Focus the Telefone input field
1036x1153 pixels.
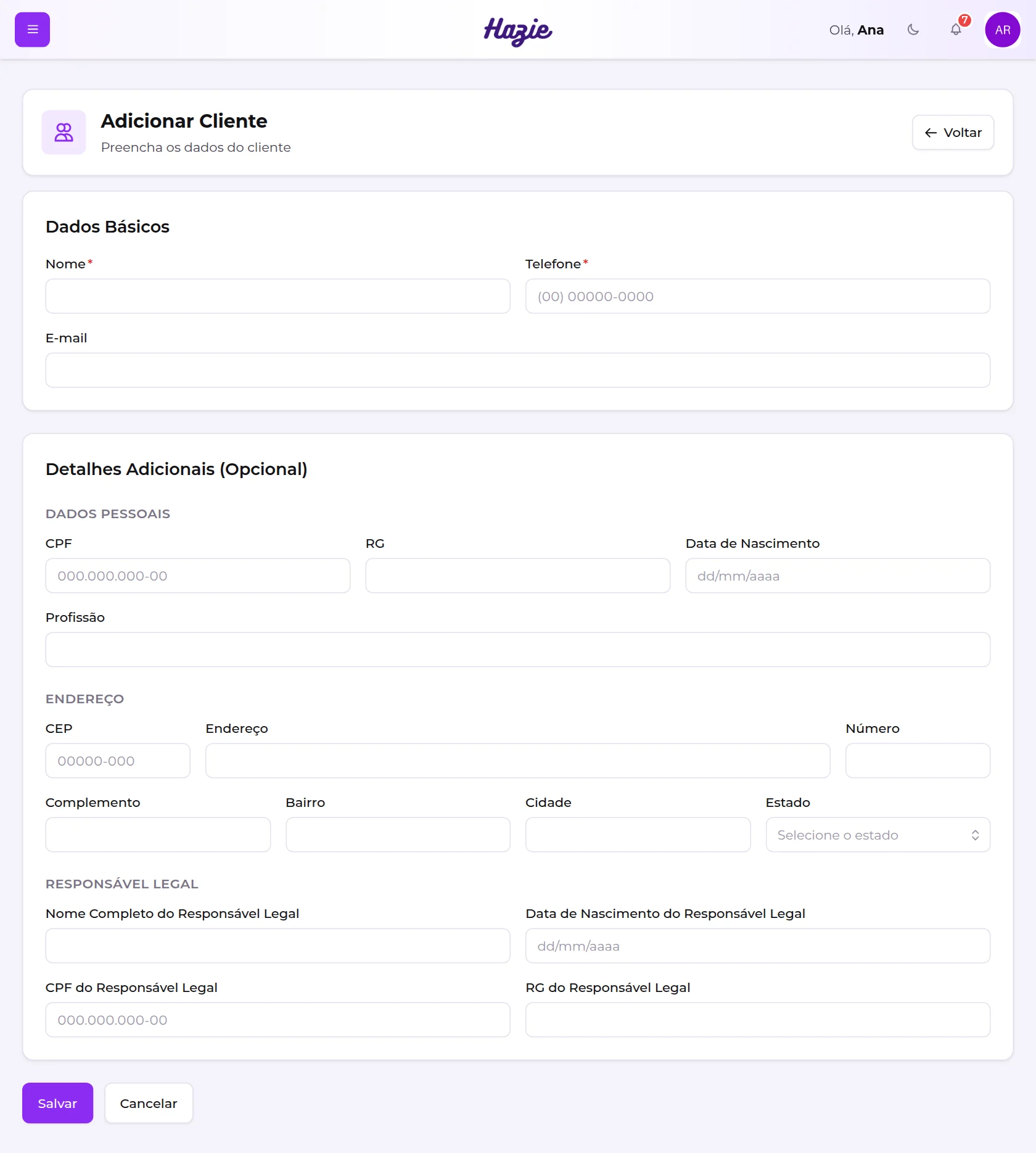(x=757, y=296)
